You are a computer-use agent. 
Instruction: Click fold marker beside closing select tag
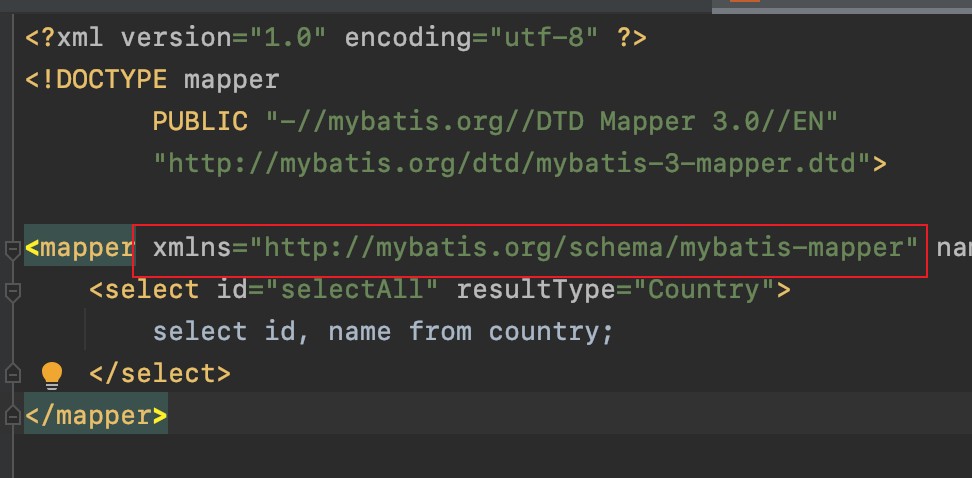point(13,373)
